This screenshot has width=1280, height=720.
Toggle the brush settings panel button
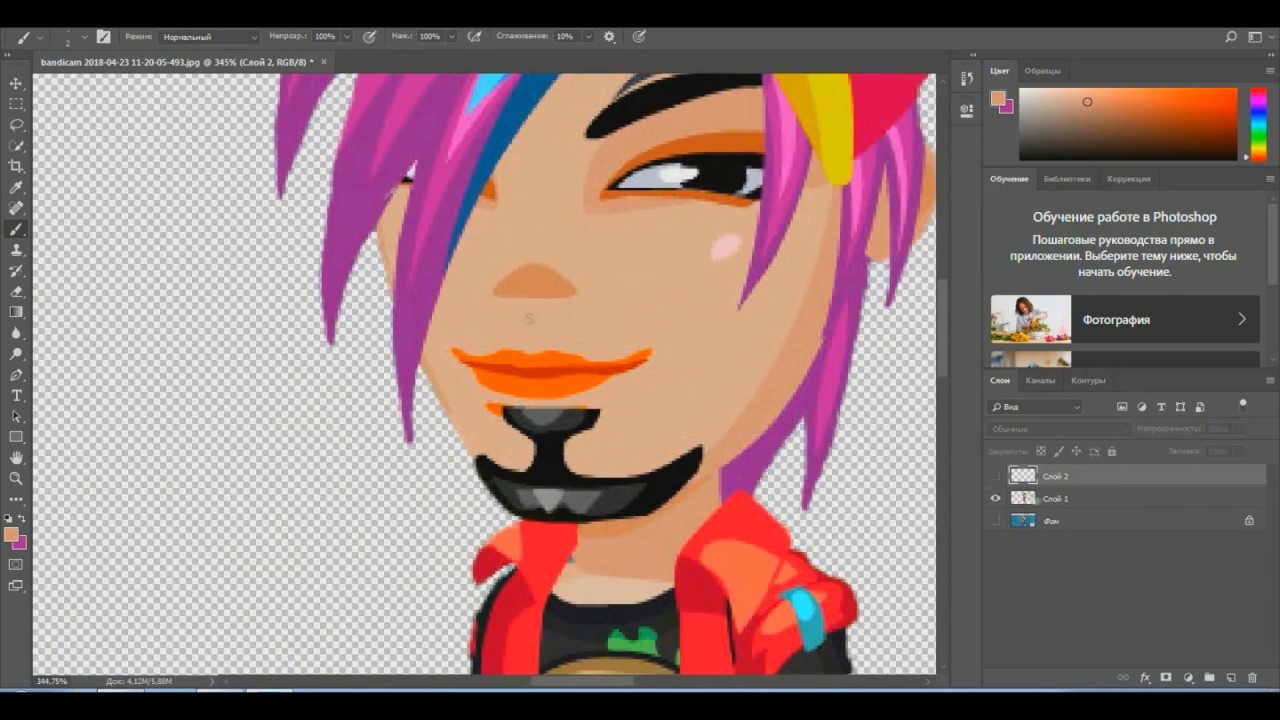click(x=103, y=36)
